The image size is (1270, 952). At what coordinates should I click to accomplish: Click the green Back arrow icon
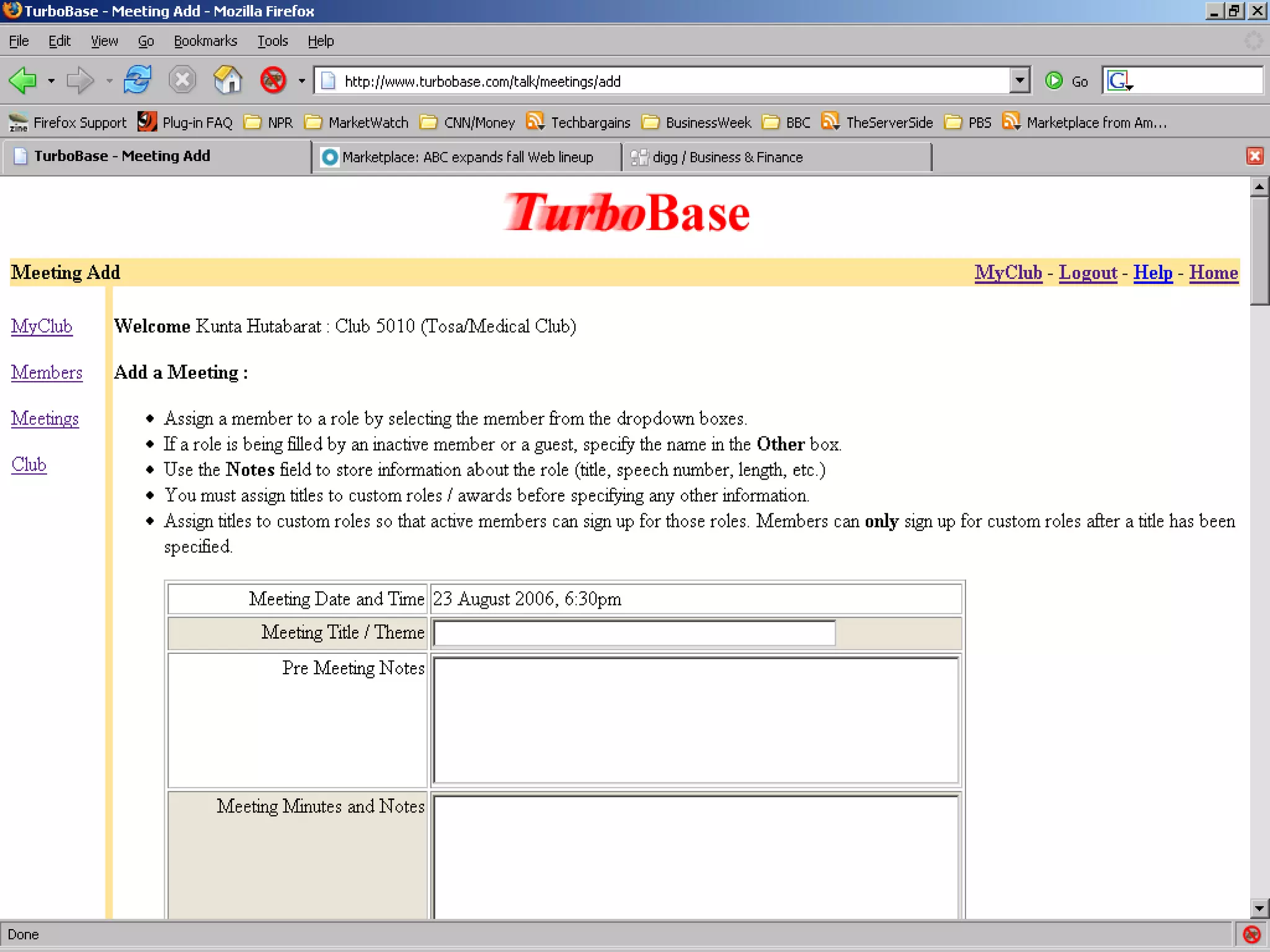coord(24,81)
